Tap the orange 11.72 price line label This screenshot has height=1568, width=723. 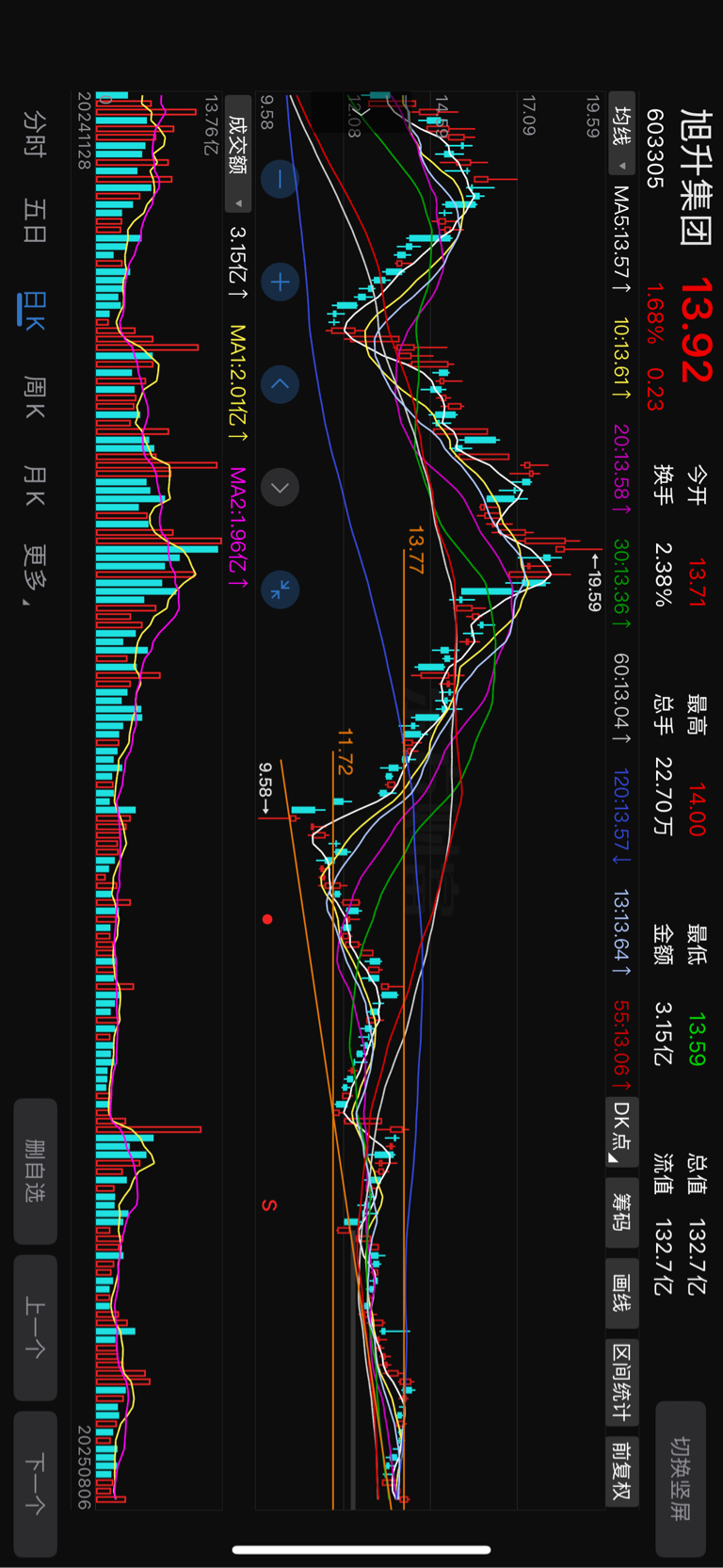tap(345, 752)
